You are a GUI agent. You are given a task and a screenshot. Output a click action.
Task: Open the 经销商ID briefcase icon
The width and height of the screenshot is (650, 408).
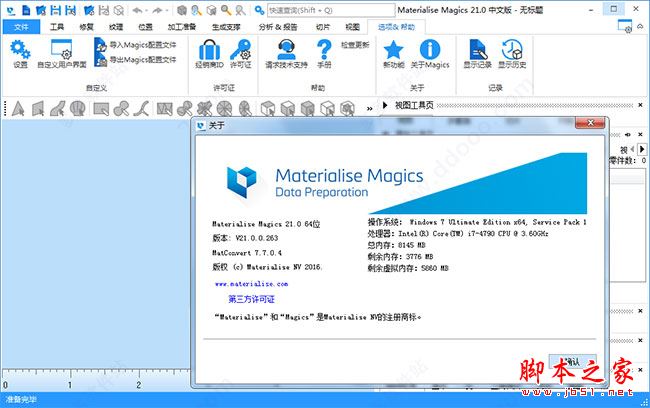209,50
